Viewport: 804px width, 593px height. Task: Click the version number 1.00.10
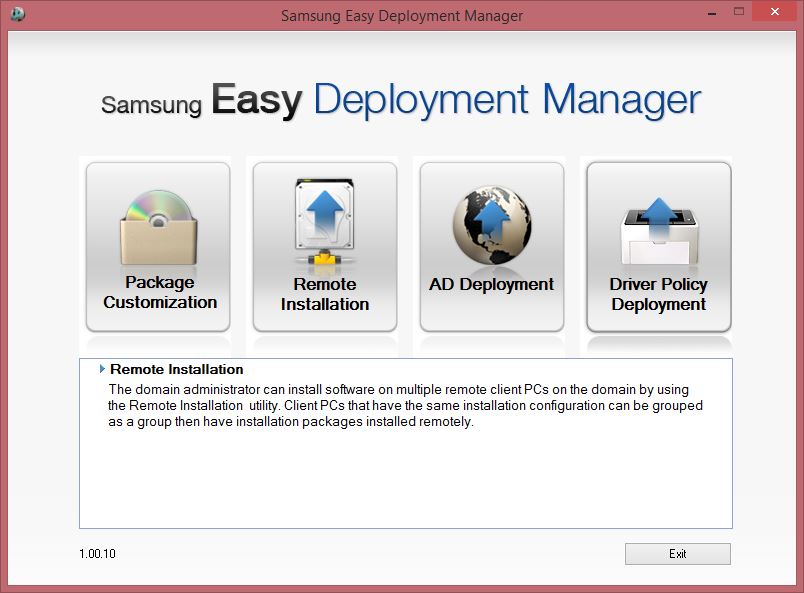pos(96,553)
